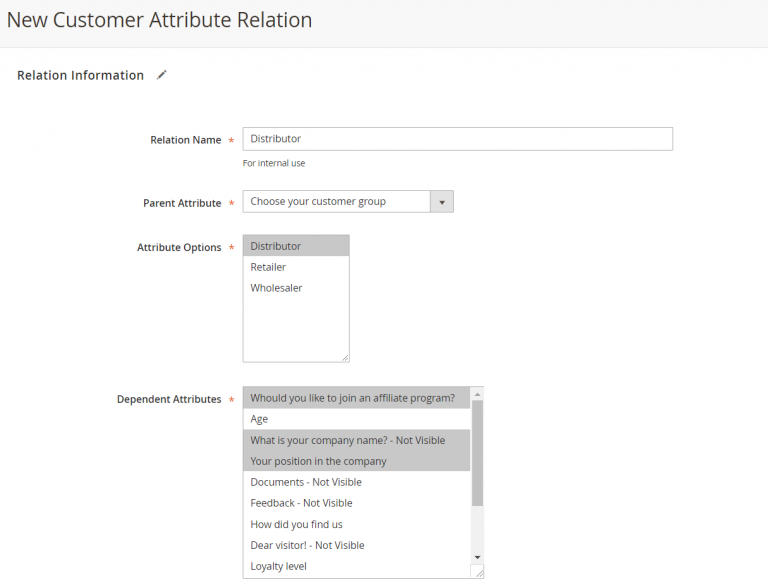Click the Dependent Attributes scrollbar thumb
This screenshot has width=768, height=585.
pyautogui.click(x=477, y=450)
